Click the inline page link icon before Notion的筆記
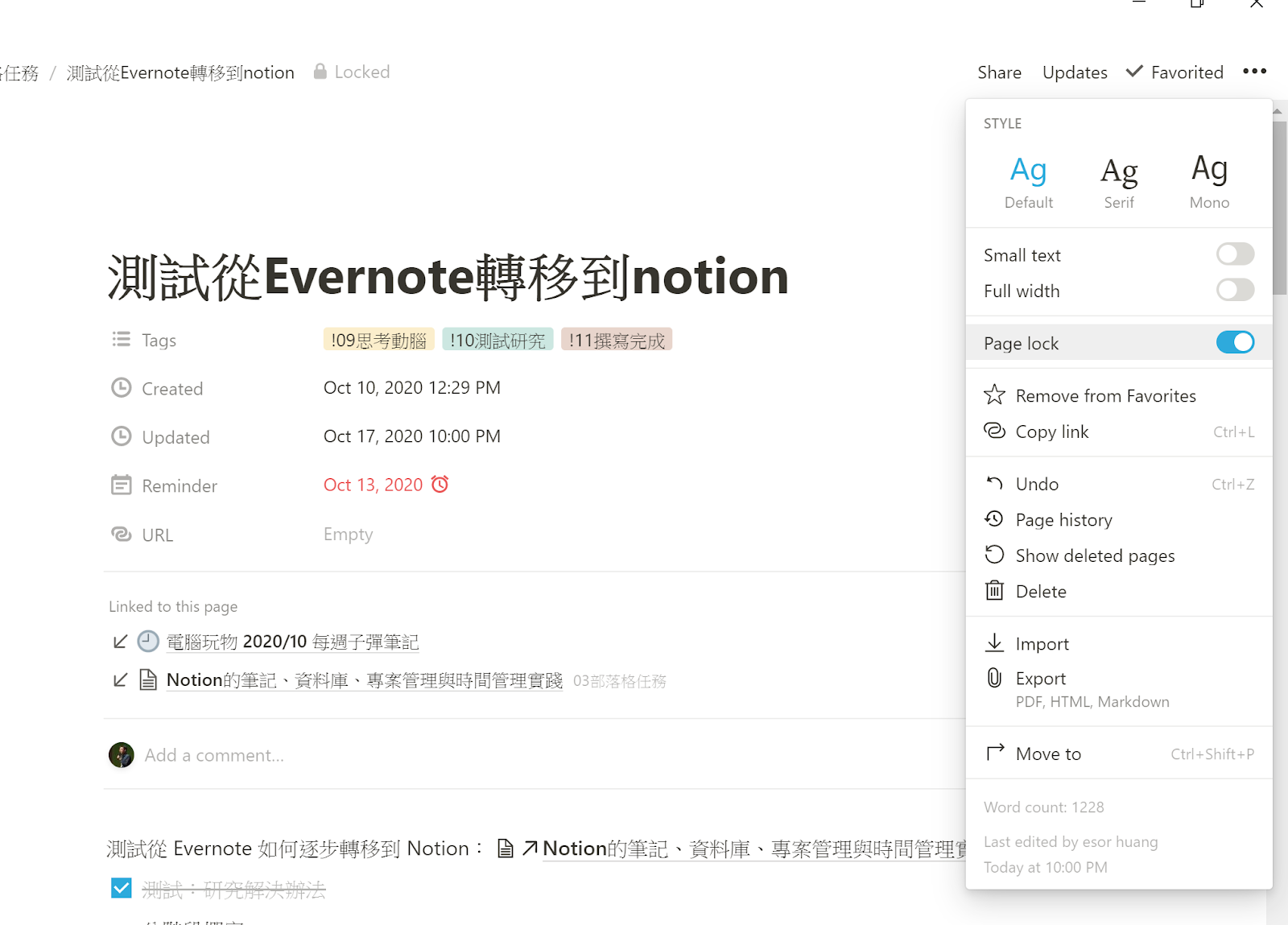 (506, 849)
